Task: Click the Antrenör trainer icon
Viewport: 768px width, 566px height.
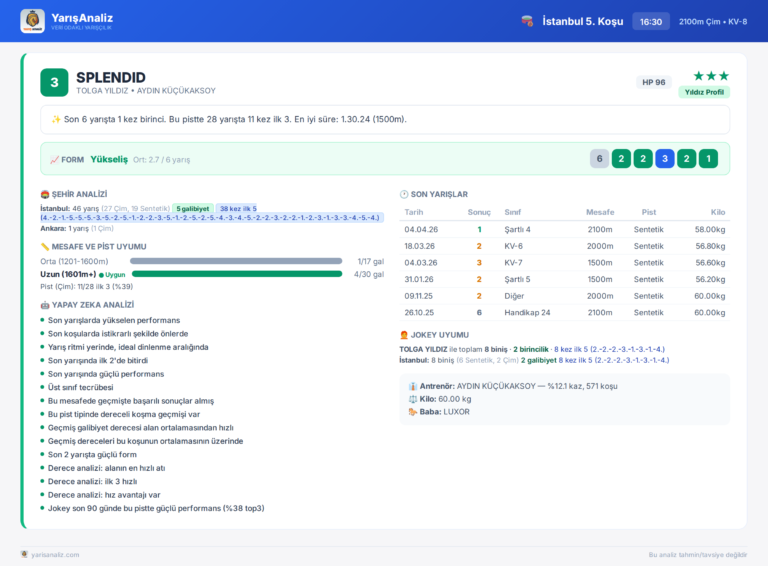Action: pos(413,386)
